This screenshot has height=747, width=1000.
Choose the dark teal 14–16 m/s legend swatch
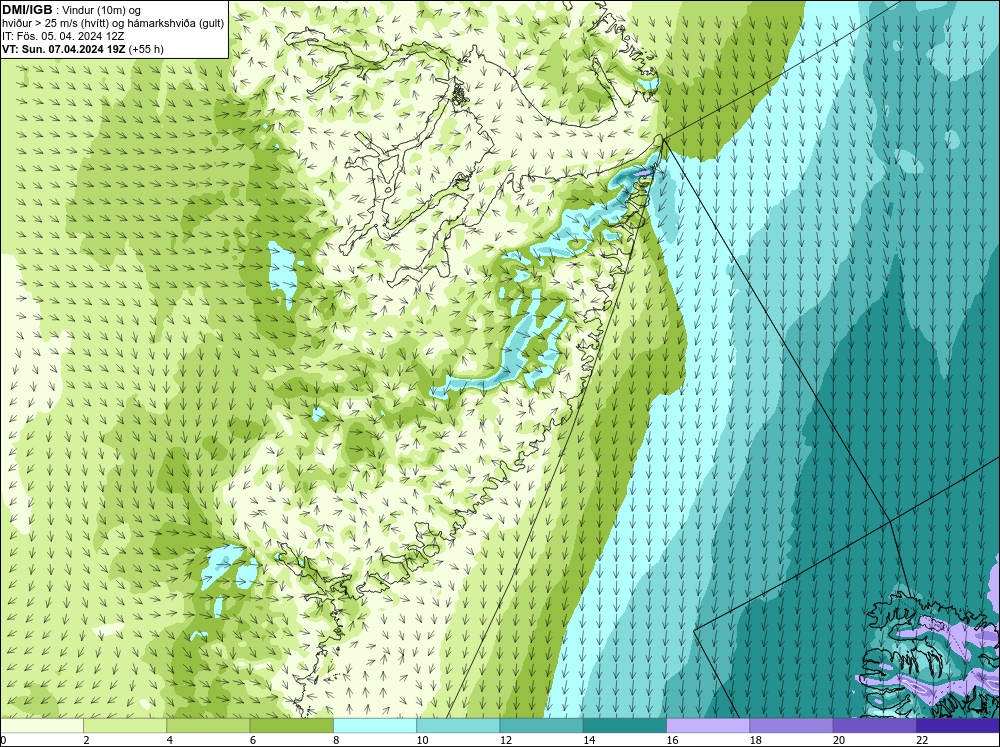click(625, 725)
